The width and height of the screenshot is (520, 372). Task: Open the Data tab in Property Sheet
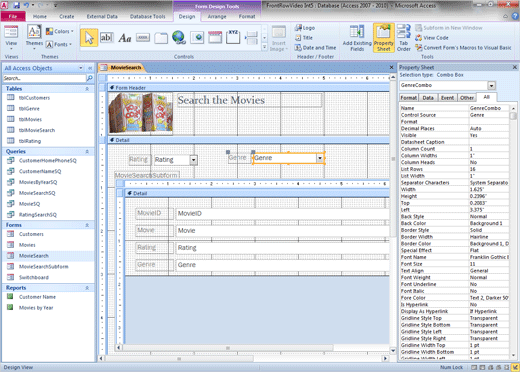pos(428,98)
